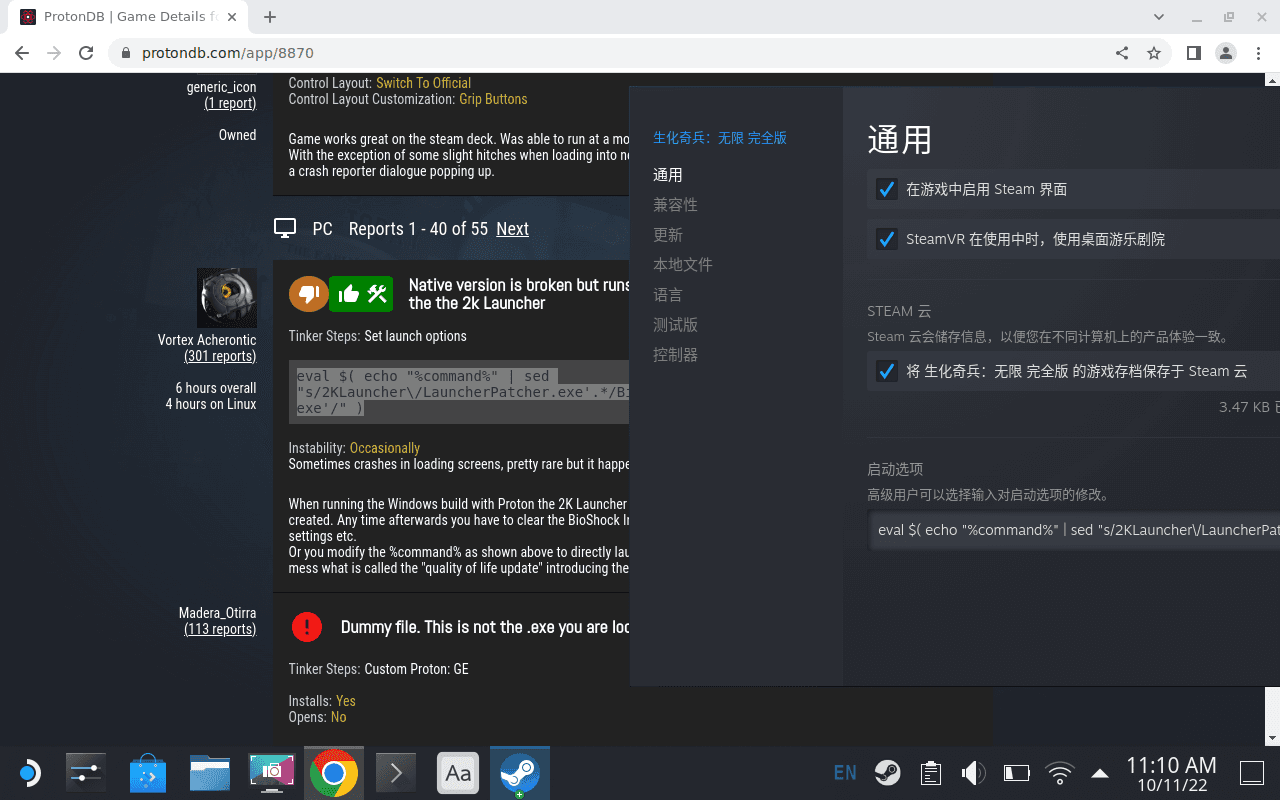Click the 启动选项 launch options input field
The height and width of the screenshot is (800, 1280).
point(1073,530)
